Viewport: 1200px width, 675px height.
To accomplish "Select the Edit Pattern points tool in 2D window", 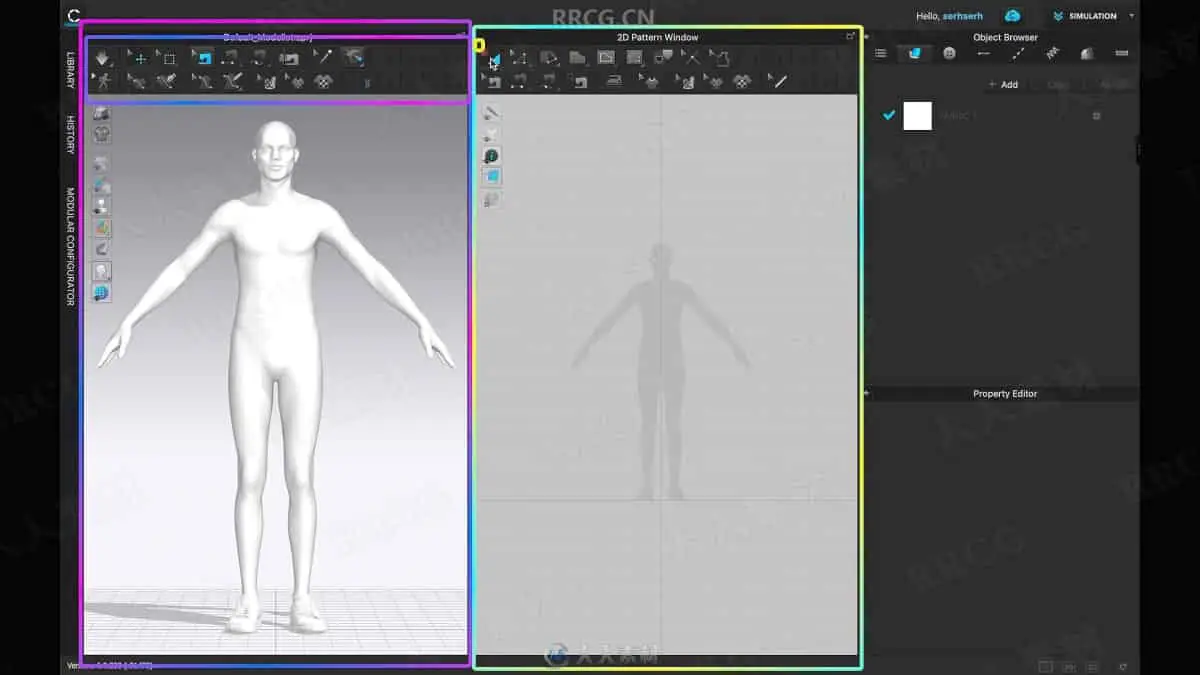I will coord(520,58).
